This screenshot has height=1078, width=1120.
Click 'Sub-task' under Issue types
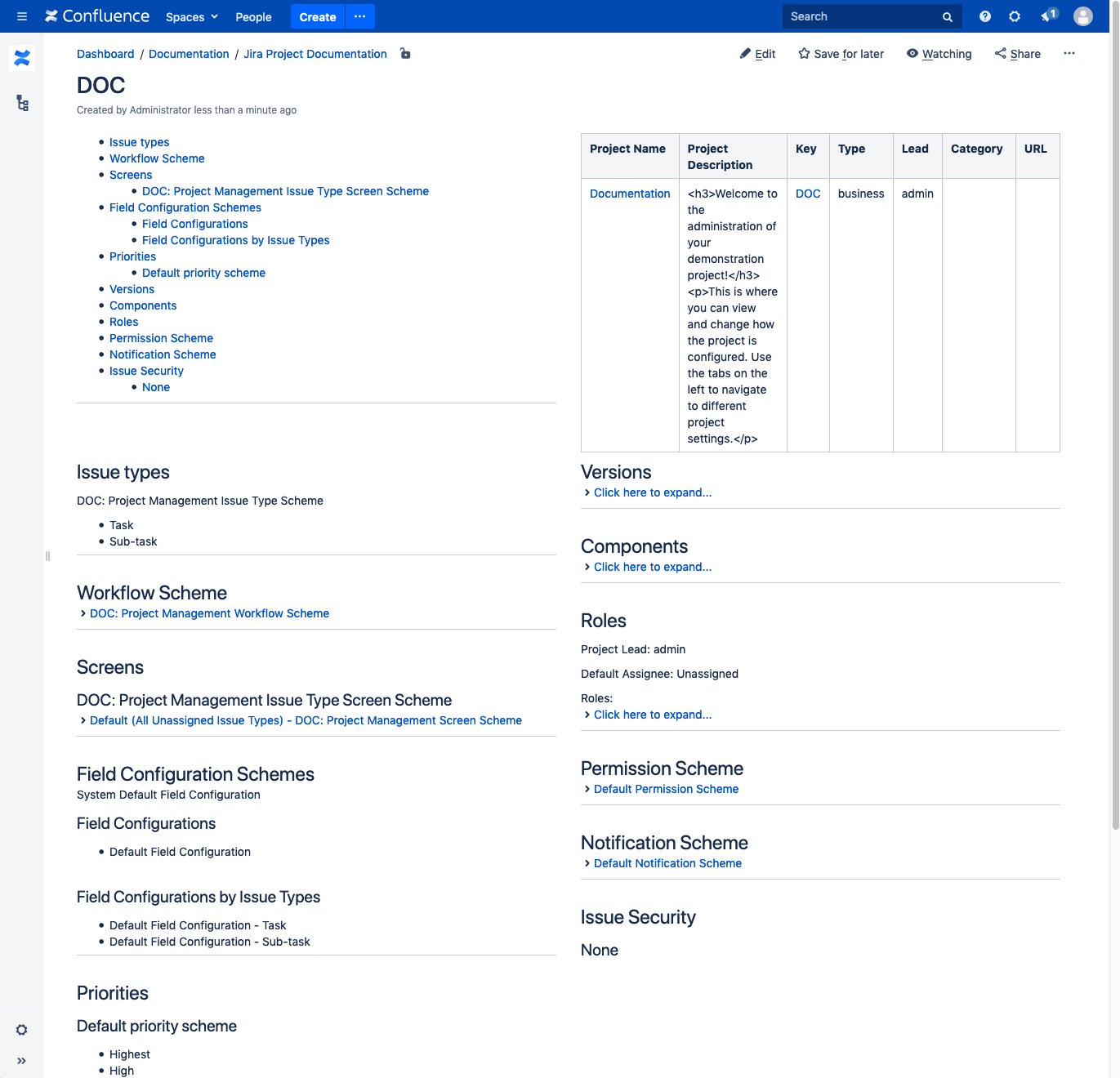pyautogui.click(x=133, y=541)
